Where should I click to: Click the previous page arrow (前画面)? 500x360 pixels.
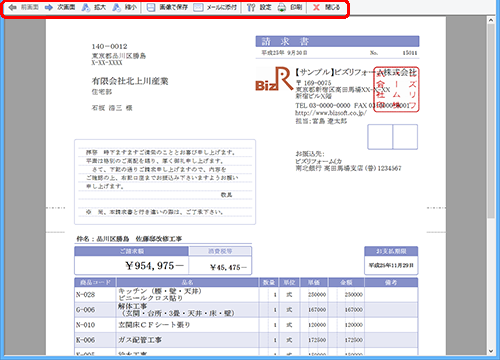click(x=23, y=7)
